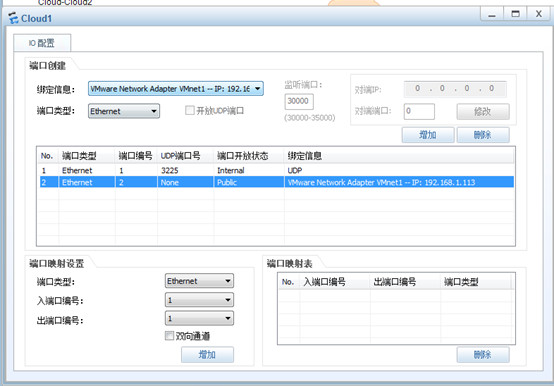Toggle the 双向通道 checkbox
This screenshot has width=554, height=386.
coord(170,335)
